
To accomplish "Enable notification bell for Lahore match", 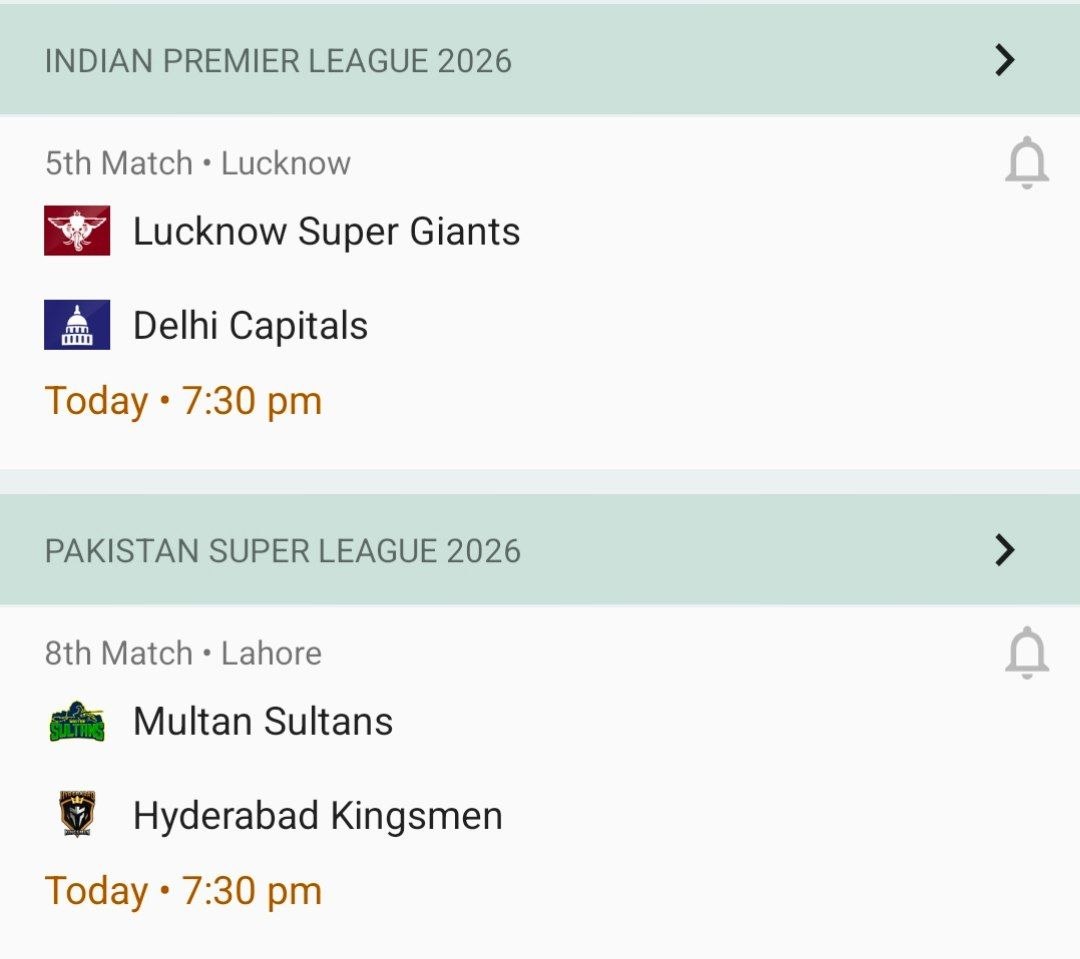I will [1026, 654].
